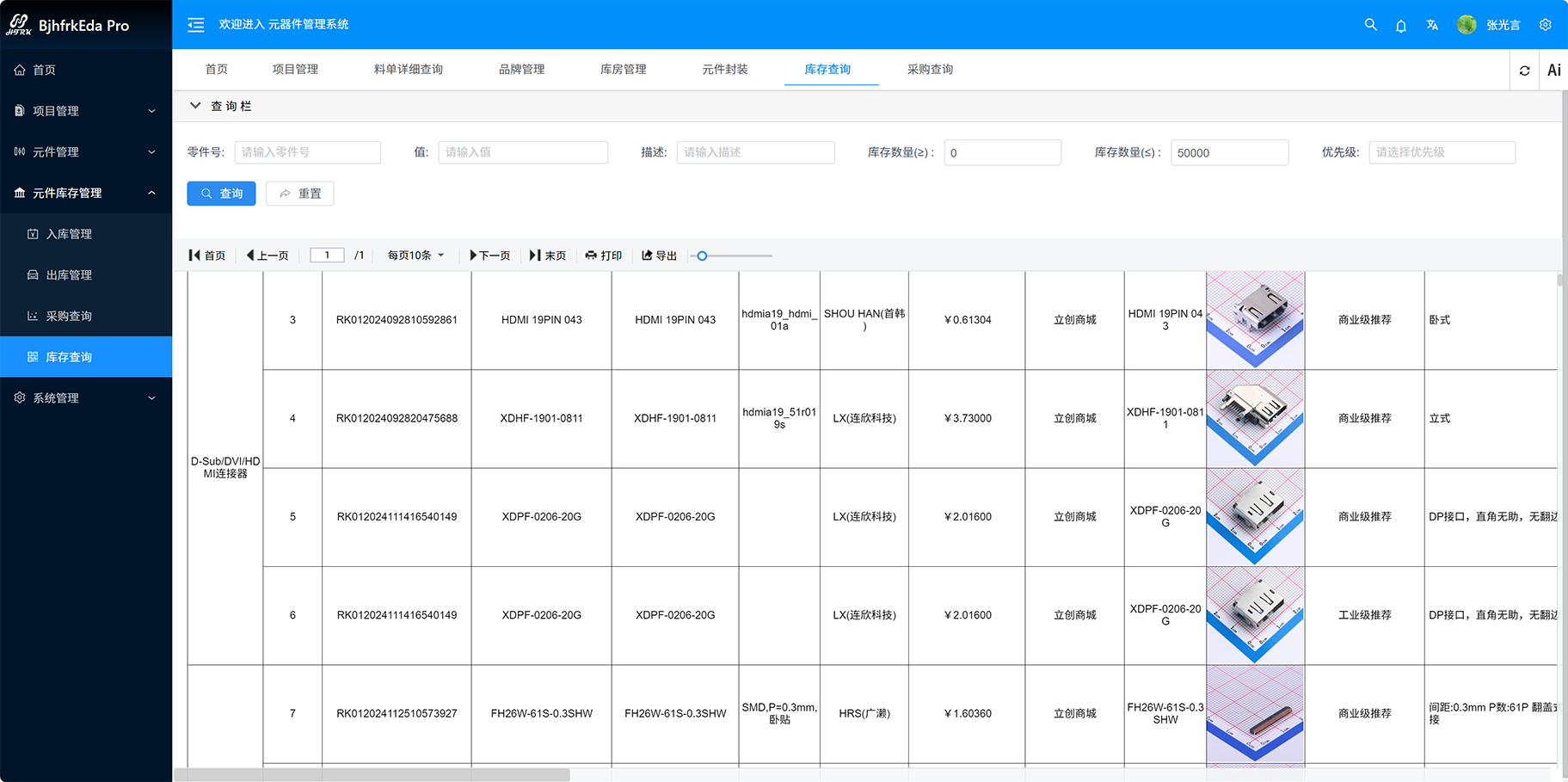Screen dimensions: 1568x782
Task: Click the Ai assistant icon
Action: pos(1553,71)
